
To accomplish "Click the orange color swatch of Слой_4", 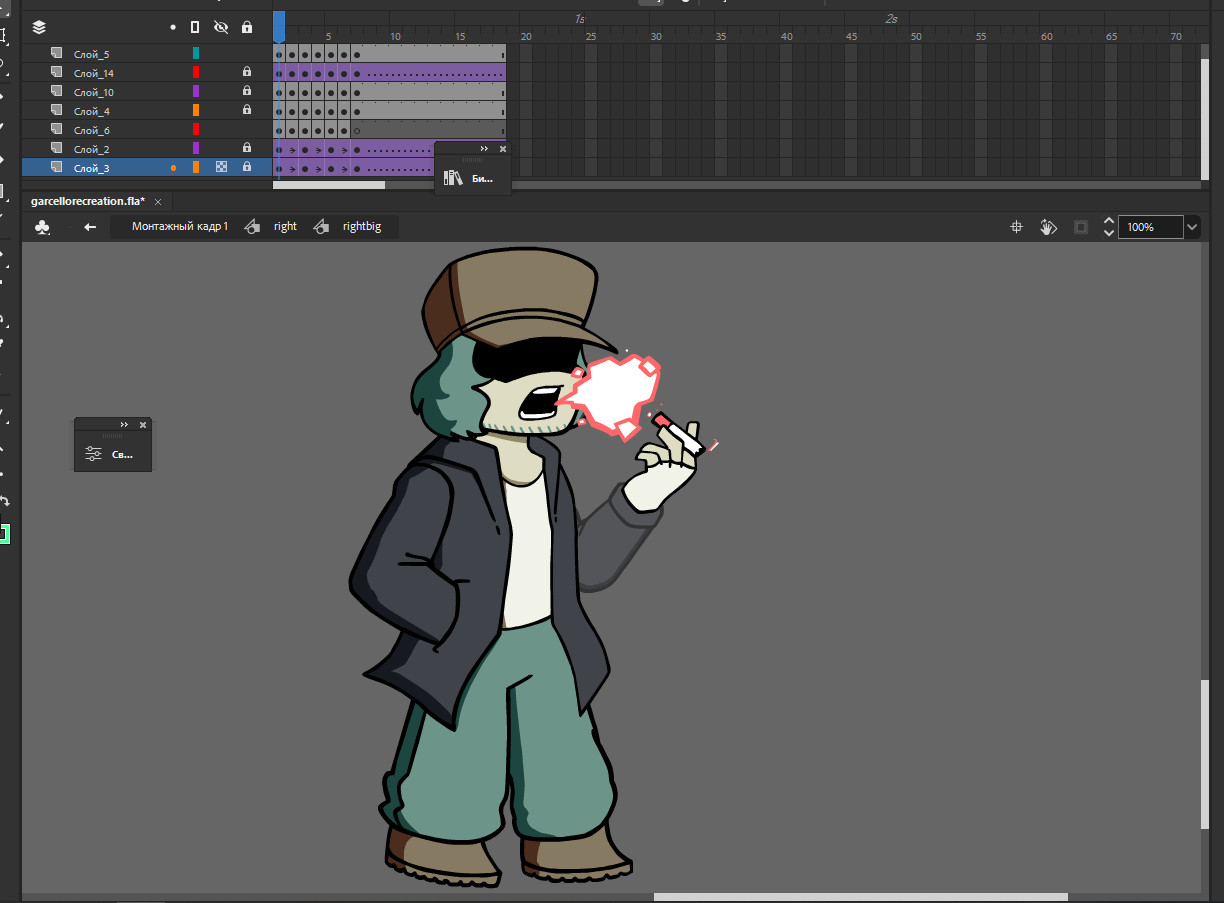I will 196,110.
